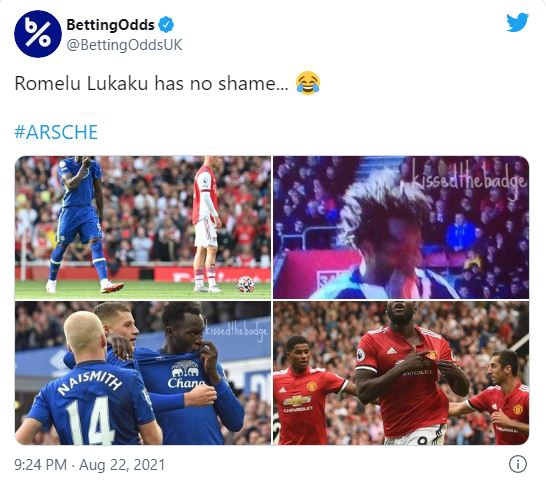Open the Manchester United celebration photo
The width and height of the screenshot is (546, 484).
pyautogui.click(x=401, y=373)
